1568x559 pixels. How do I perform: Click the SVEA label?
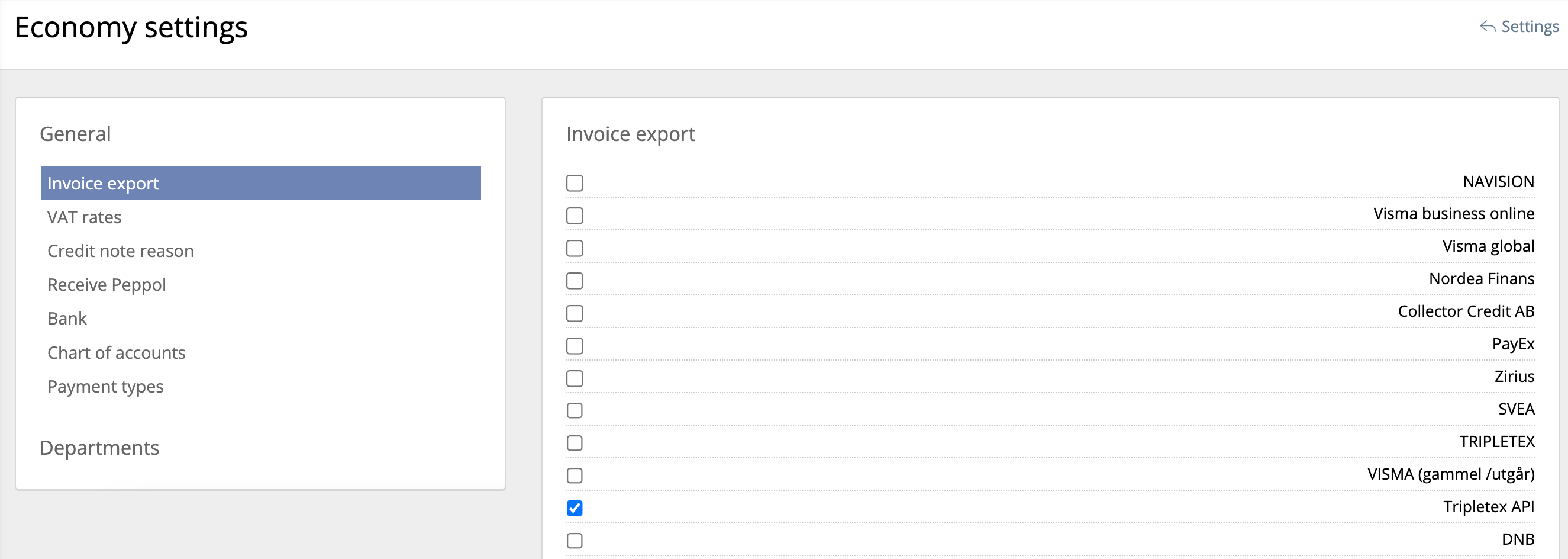(1517, 409)
